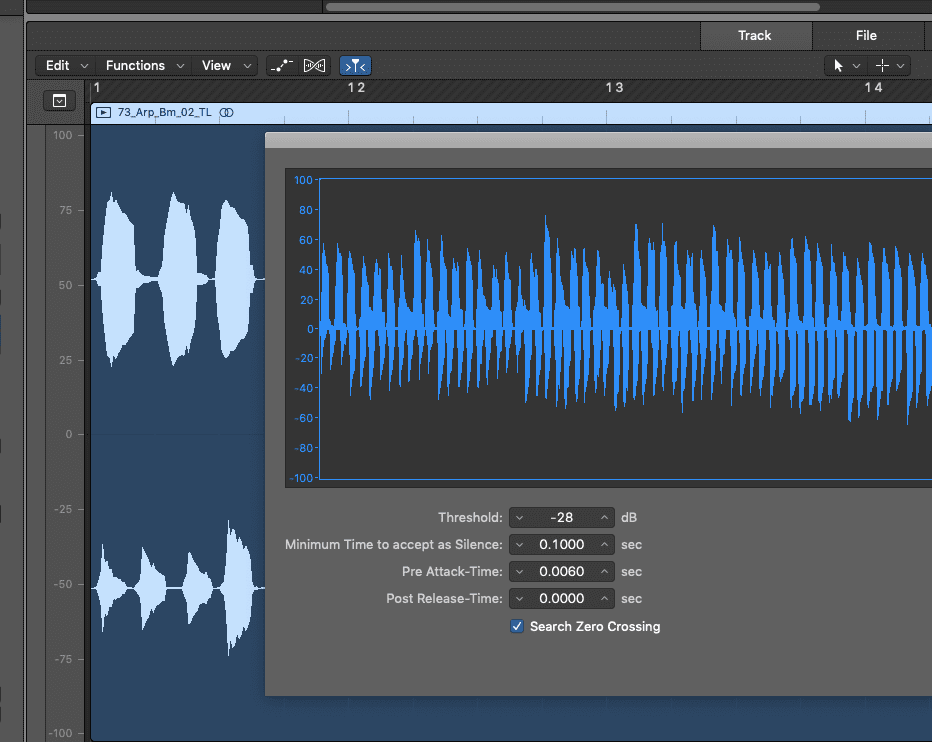The height and width of the screenshot is (742, 932).
Task: Click the play icon on 73_Arp_Bm_02_TL region
Action: coord(104,112)
